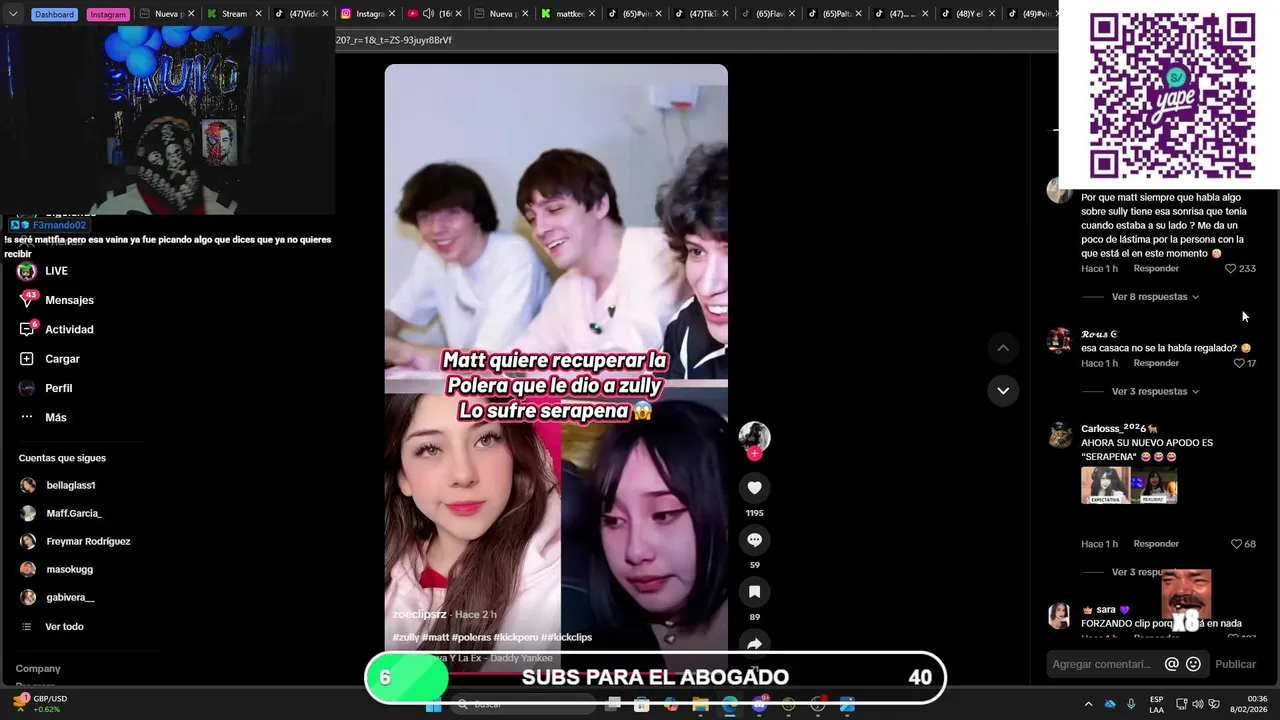Open zoeclipsrz uploader name
Screen dimensions: 1280x720
[419, 614]
